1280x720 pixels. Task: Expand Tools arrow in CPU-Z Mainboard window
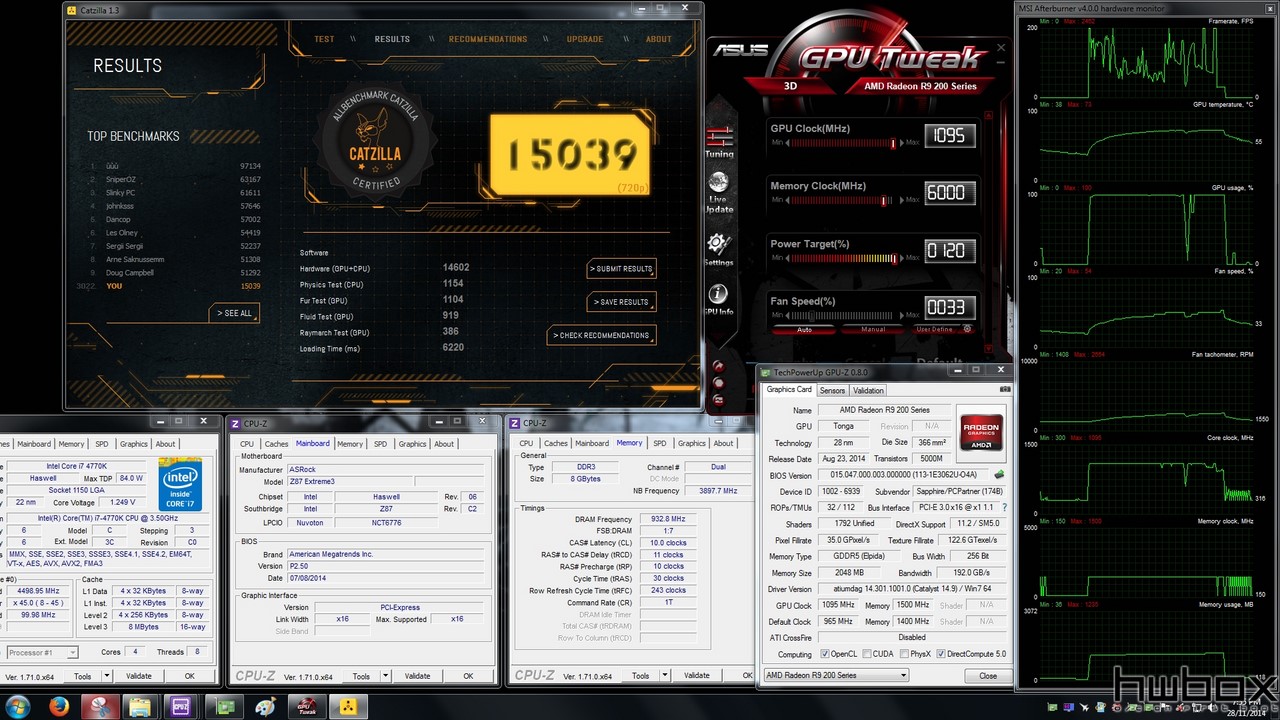(386, 676)
